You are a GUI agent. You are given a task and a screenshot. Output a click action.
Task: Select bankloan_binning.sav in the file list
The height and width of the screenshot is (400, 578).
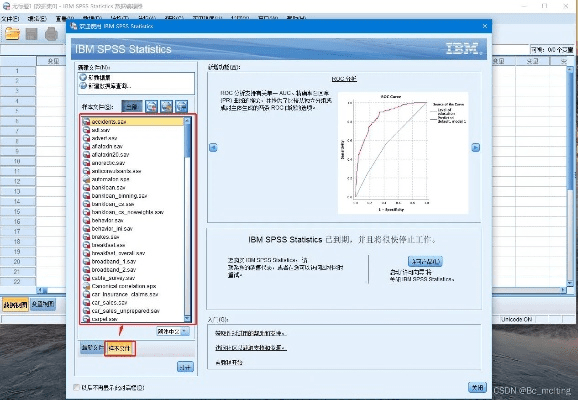tap(133, 196)
